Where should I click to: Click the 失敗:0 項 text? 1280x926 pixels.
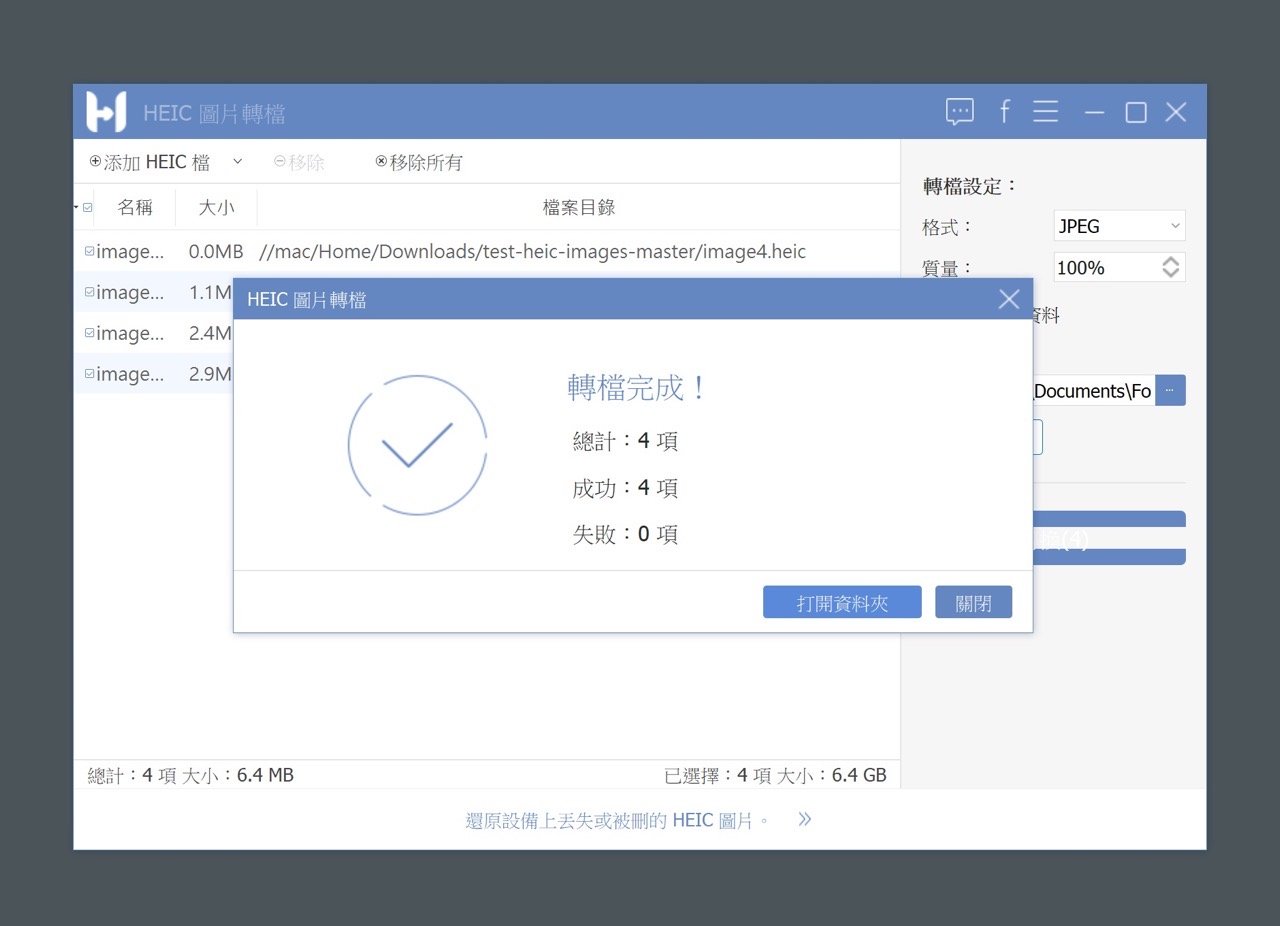625,534
